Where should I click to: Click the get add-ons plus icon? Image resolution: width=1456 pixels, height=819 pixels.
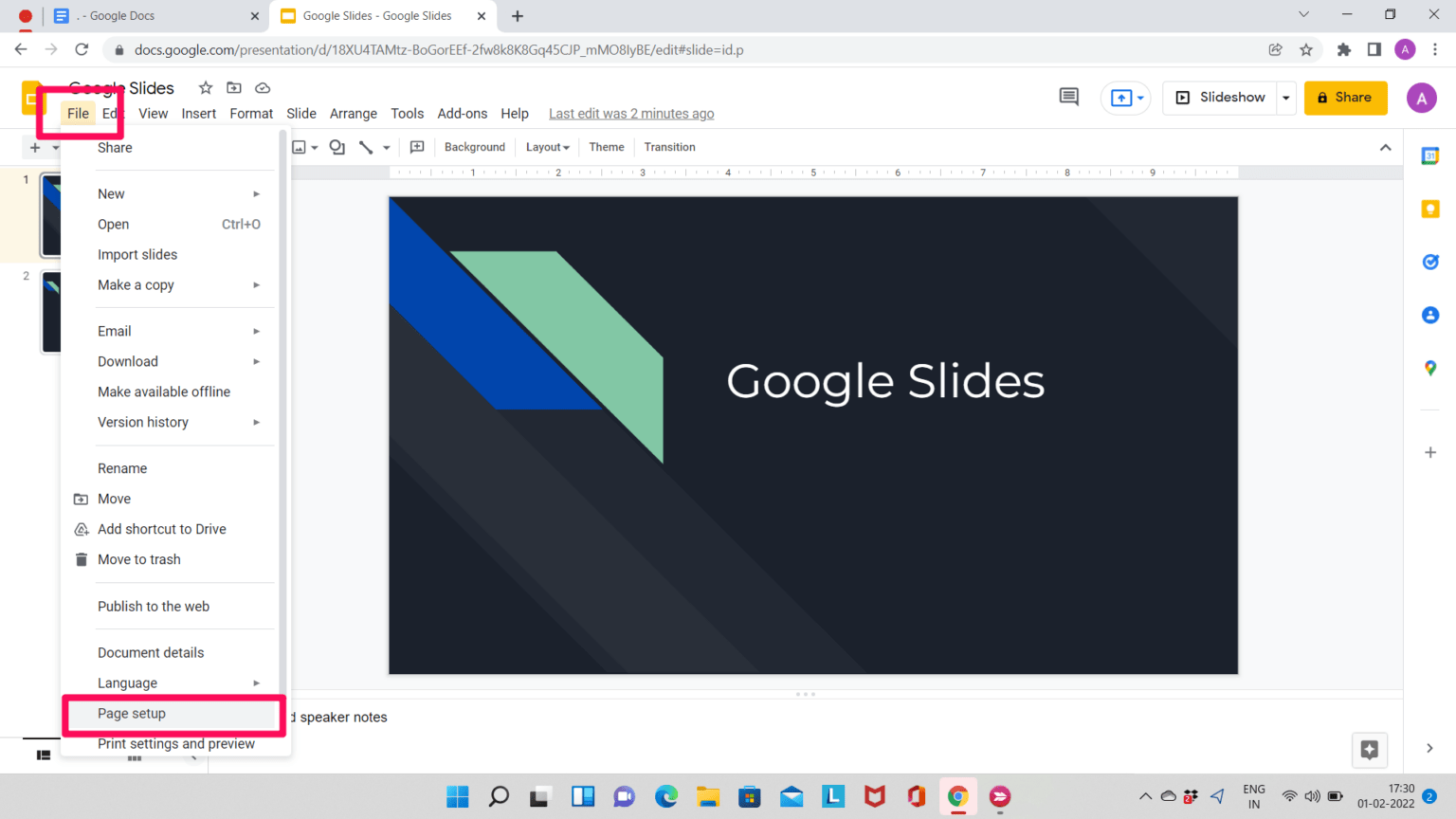click(x=1430, y=452)
